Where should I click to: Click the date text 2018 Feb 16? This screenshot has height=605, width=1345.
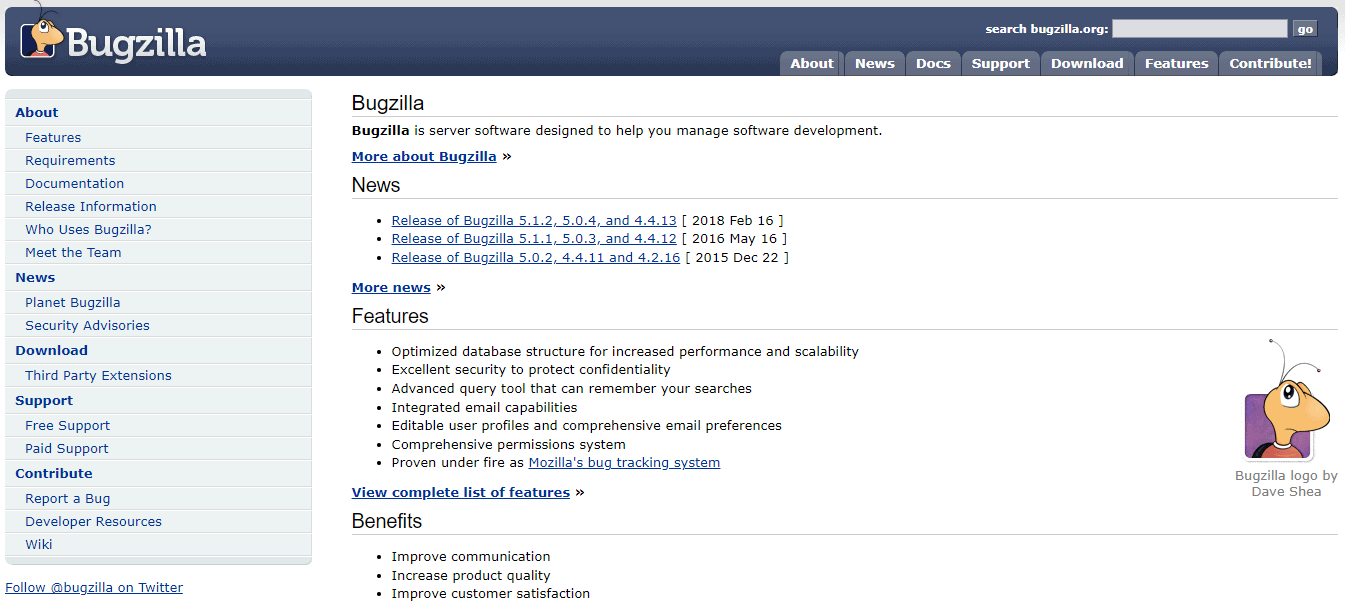coord(734,220)
